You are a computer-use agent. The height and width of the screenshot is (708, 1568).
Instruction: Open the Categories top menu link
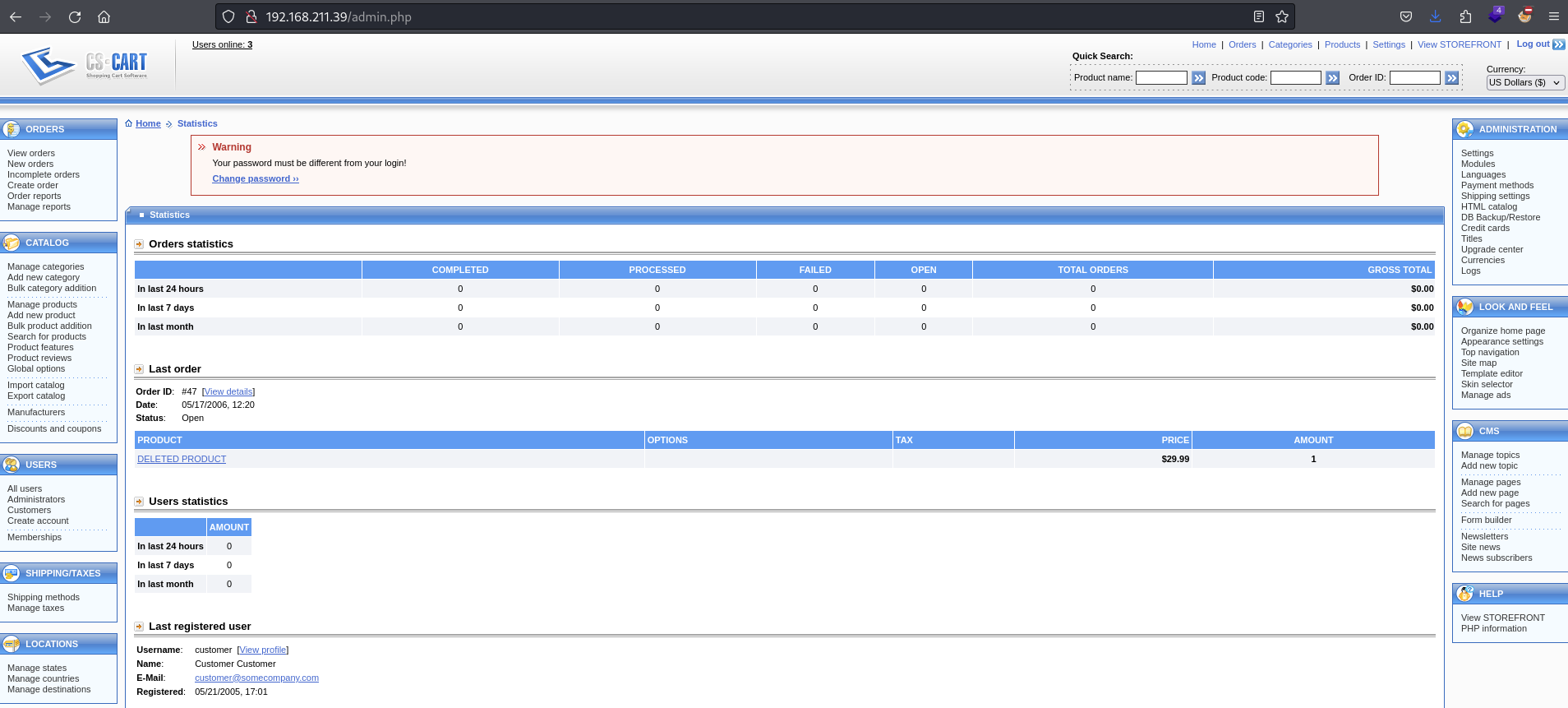(x=1289, y=44)
